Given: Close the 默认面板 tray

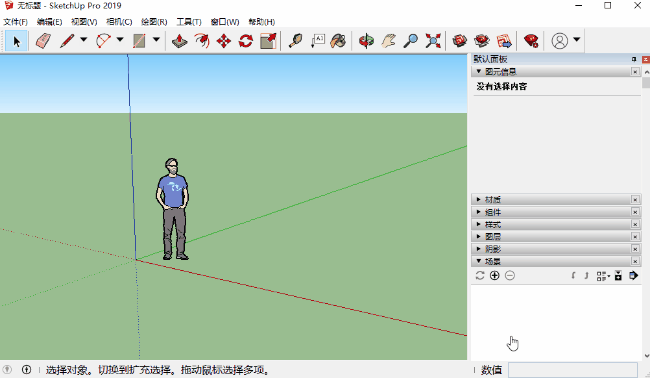Looking at the screenshot, I should pyautogui.click(x=645, y=60).
